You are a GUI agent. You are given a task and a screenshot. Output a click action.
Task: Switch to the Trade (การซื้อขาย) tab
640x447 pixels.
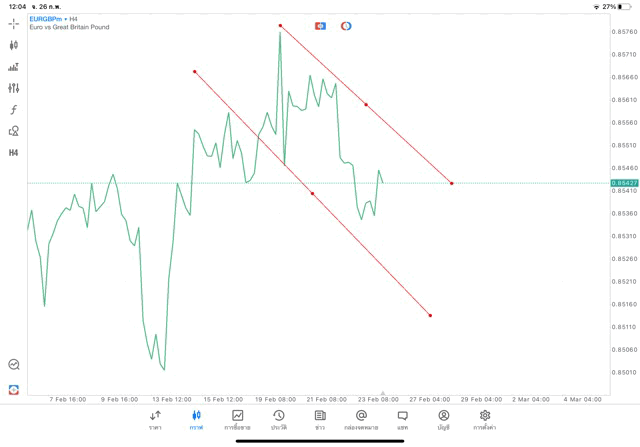(x=237, y=420)
